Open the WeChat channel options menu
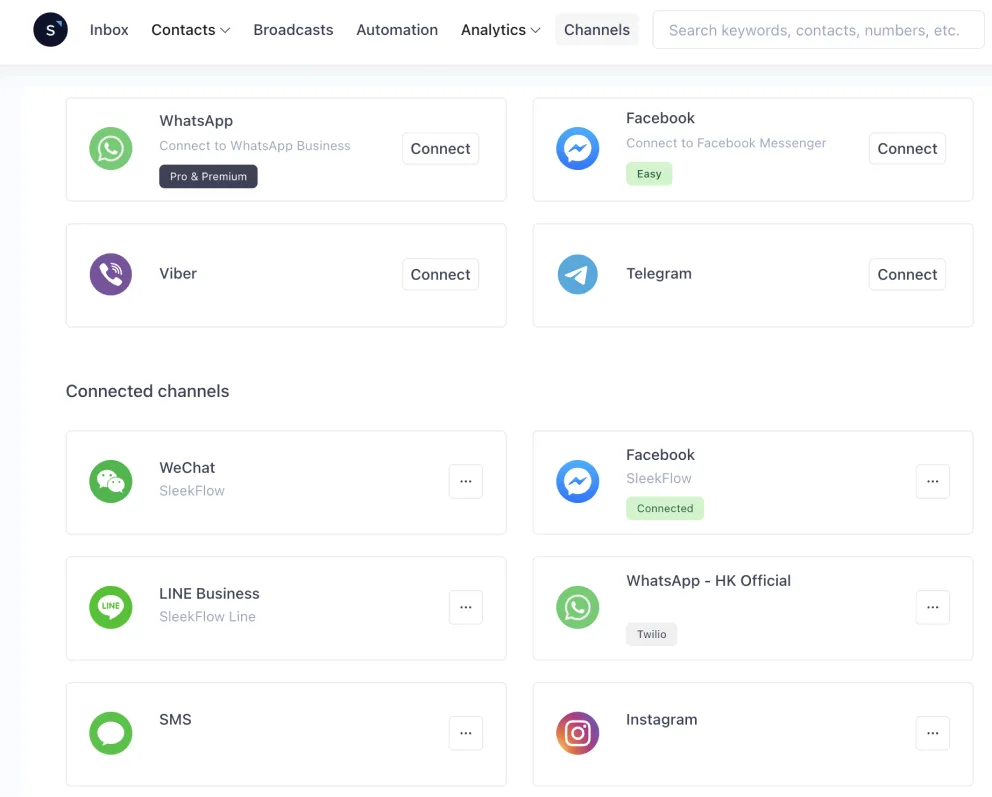This screenshot has width=992, height=797. (465, 481)
